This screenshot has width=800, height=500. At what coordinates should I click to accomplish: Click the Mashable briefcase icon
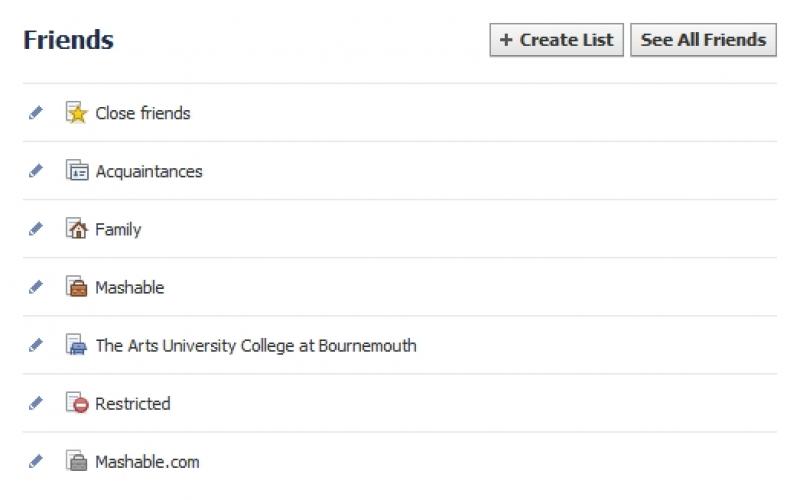(x=77, y=287)
